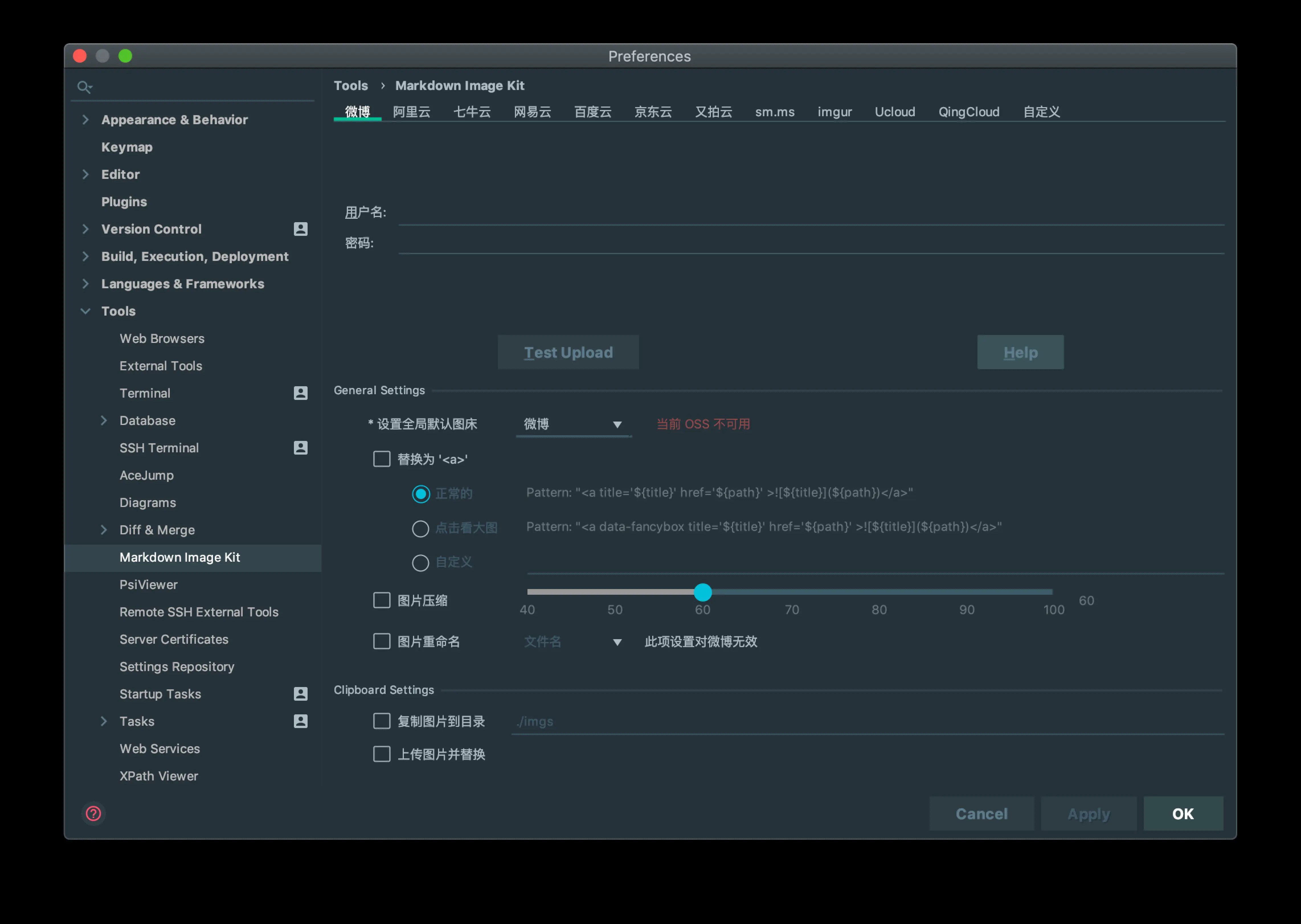
Task: Click the profile icon beside Version Control
Action: point(300,229)
